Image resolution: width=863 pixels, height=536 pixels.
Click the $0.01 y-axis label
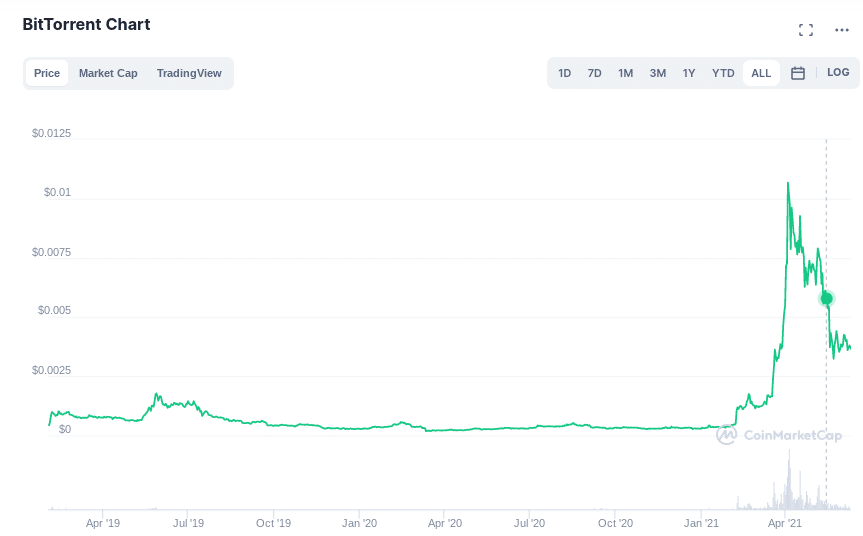coord(57,193)
